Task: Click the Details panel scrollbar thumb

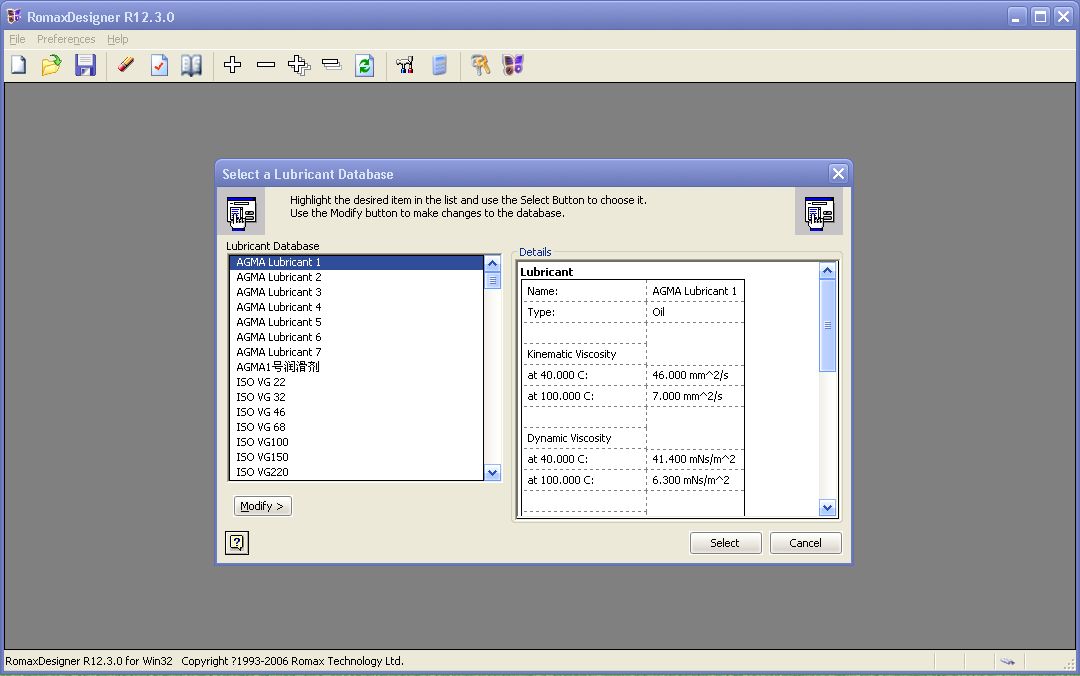Action: click(827, 325)
